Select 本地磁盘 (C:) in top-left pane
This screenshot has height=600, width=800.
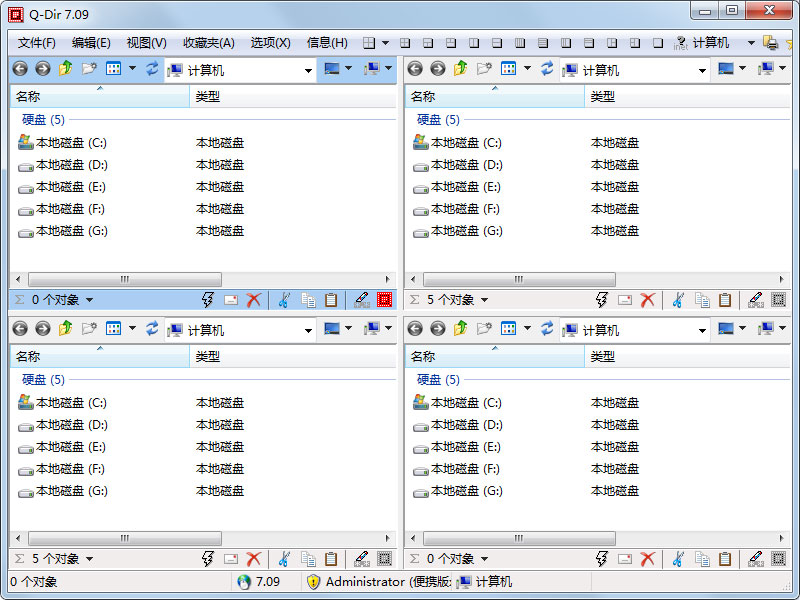tap(62, 143)
